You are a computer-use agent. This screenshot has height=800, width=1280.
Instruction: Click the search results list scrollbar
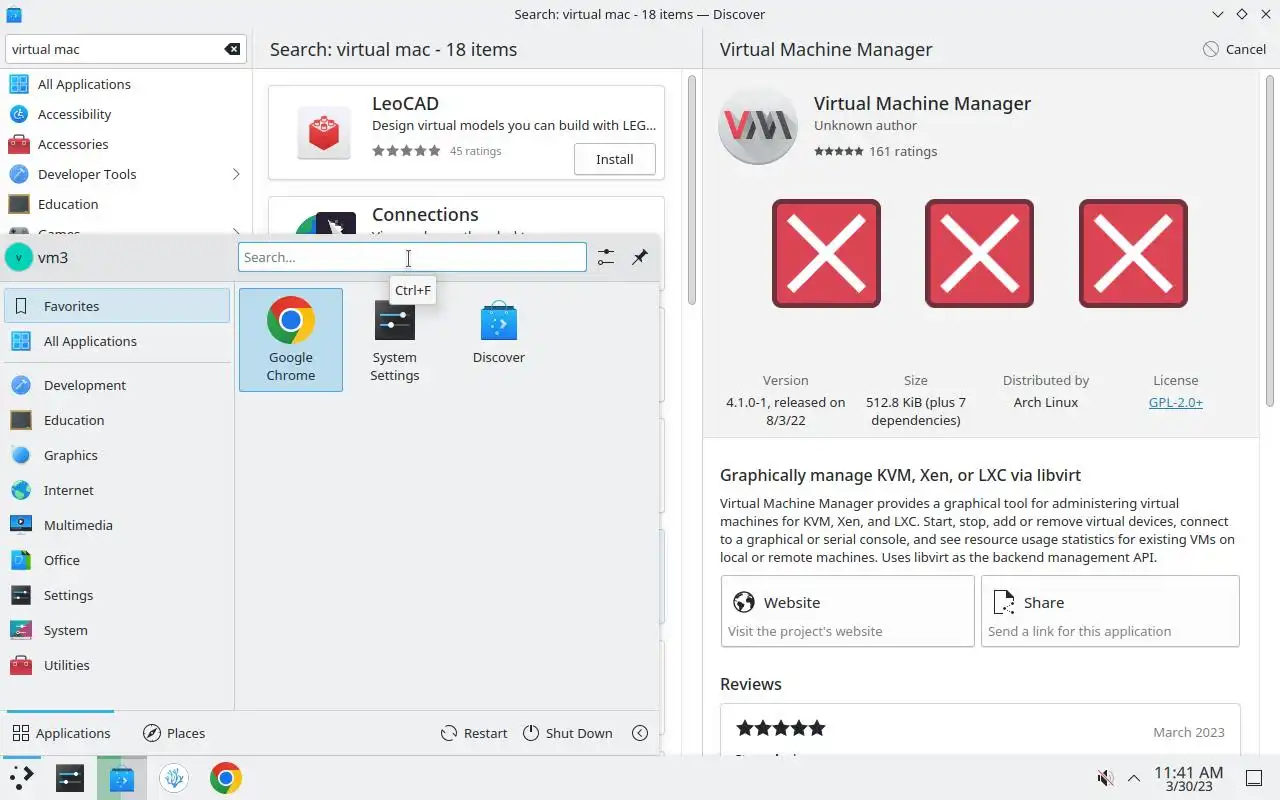(691, 190)
